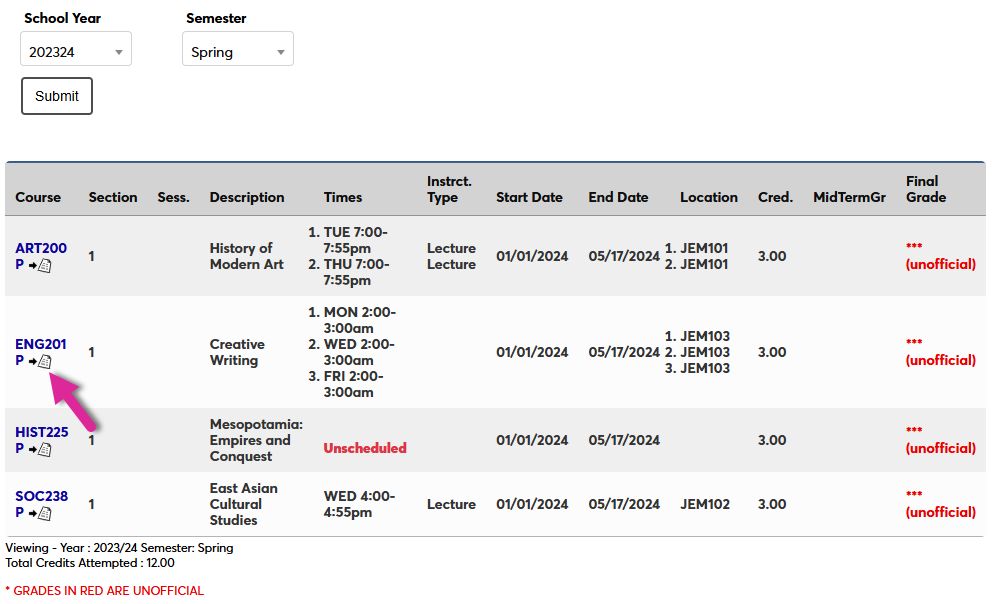992x604 pixels.
Task: Click the unofficial grade for SOC238
Action: pyautogui.click(x=940, y=504)
